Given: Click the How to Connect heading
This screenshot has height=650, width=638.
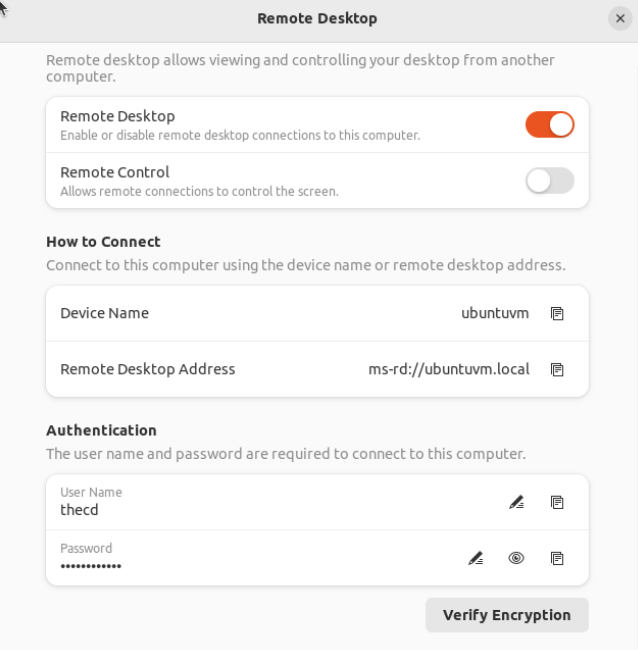Looking at the screenshot, I should 103,242.
